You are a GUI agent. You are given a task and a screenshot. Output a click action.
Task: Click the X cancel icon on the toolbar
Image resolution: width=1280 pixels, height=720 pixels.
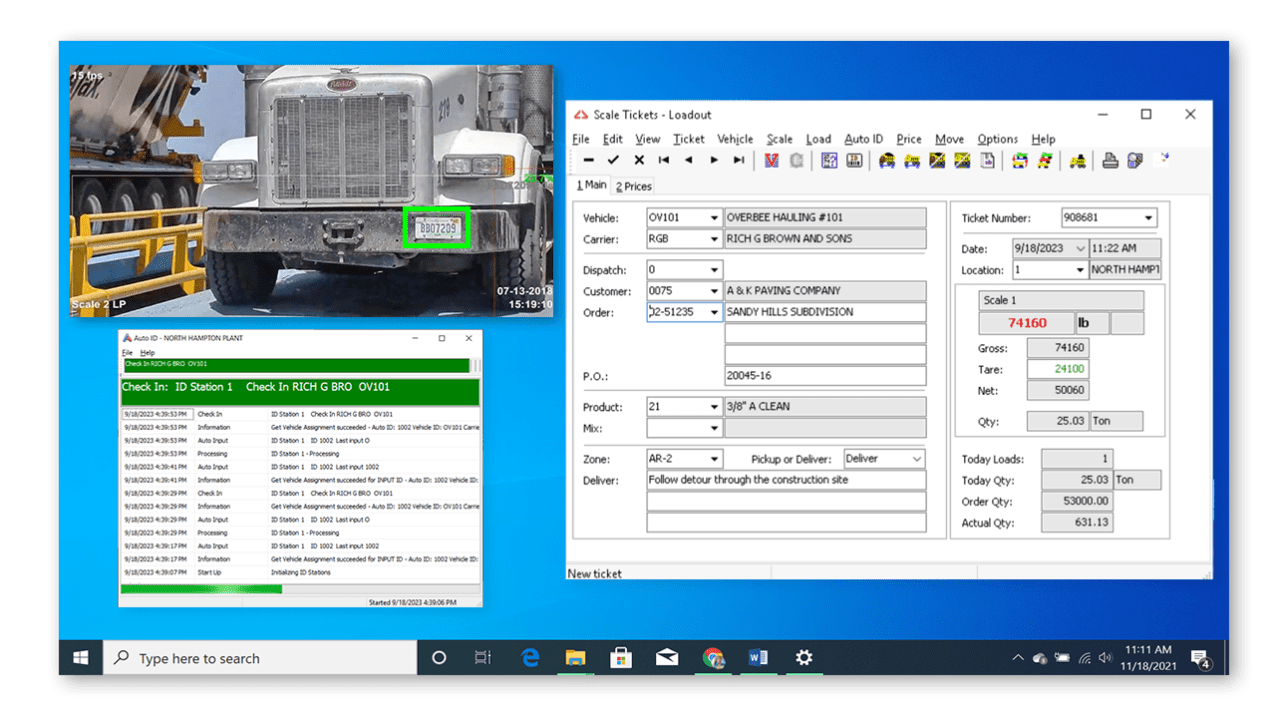637,160
